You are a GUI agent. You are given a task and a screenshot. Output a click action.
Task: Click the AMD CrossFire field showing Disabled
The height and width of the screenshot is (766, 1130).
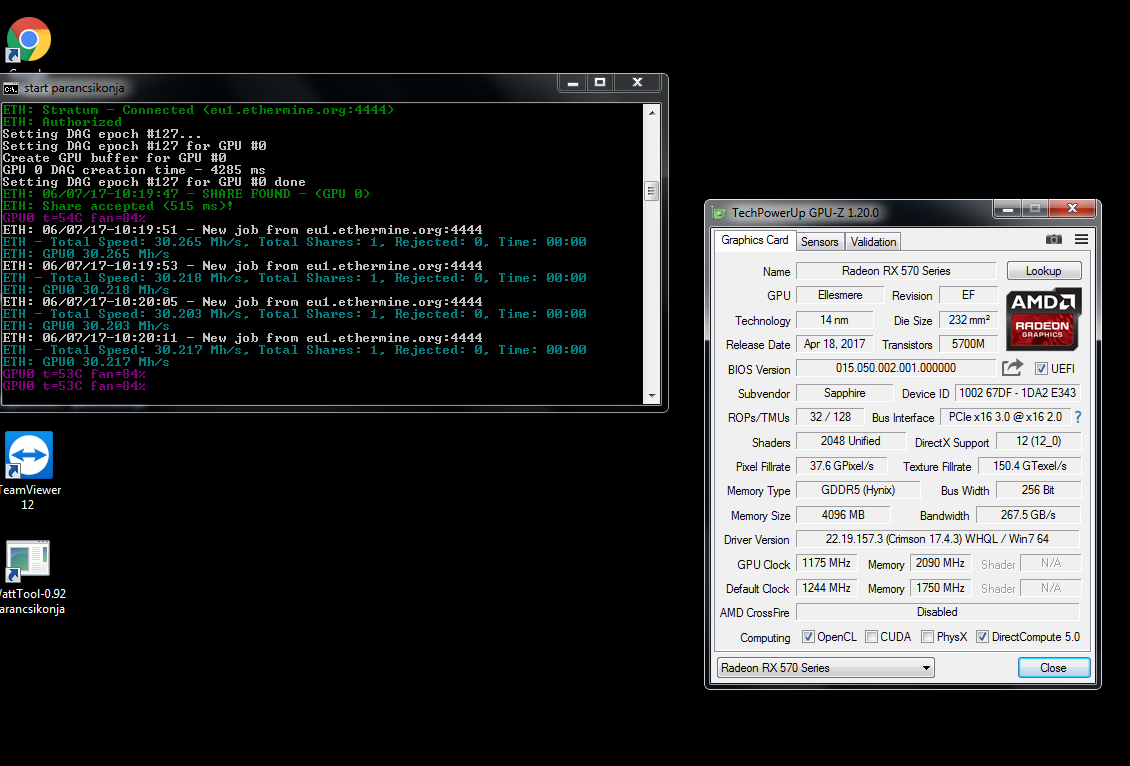click(937, 612)
